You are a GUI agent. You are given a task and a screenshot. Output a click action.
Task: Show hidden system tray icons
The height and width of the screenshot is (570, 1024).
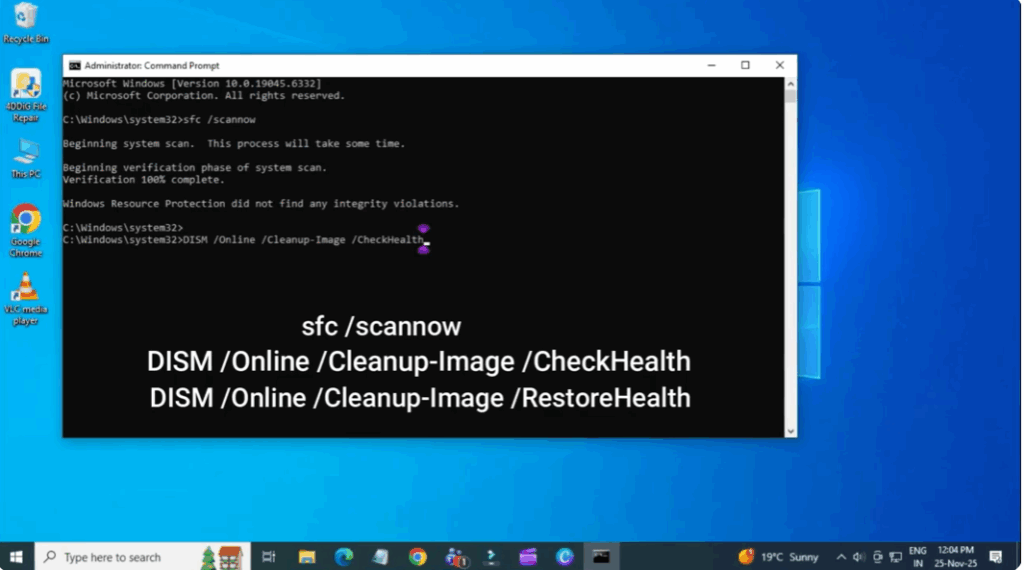840,557
